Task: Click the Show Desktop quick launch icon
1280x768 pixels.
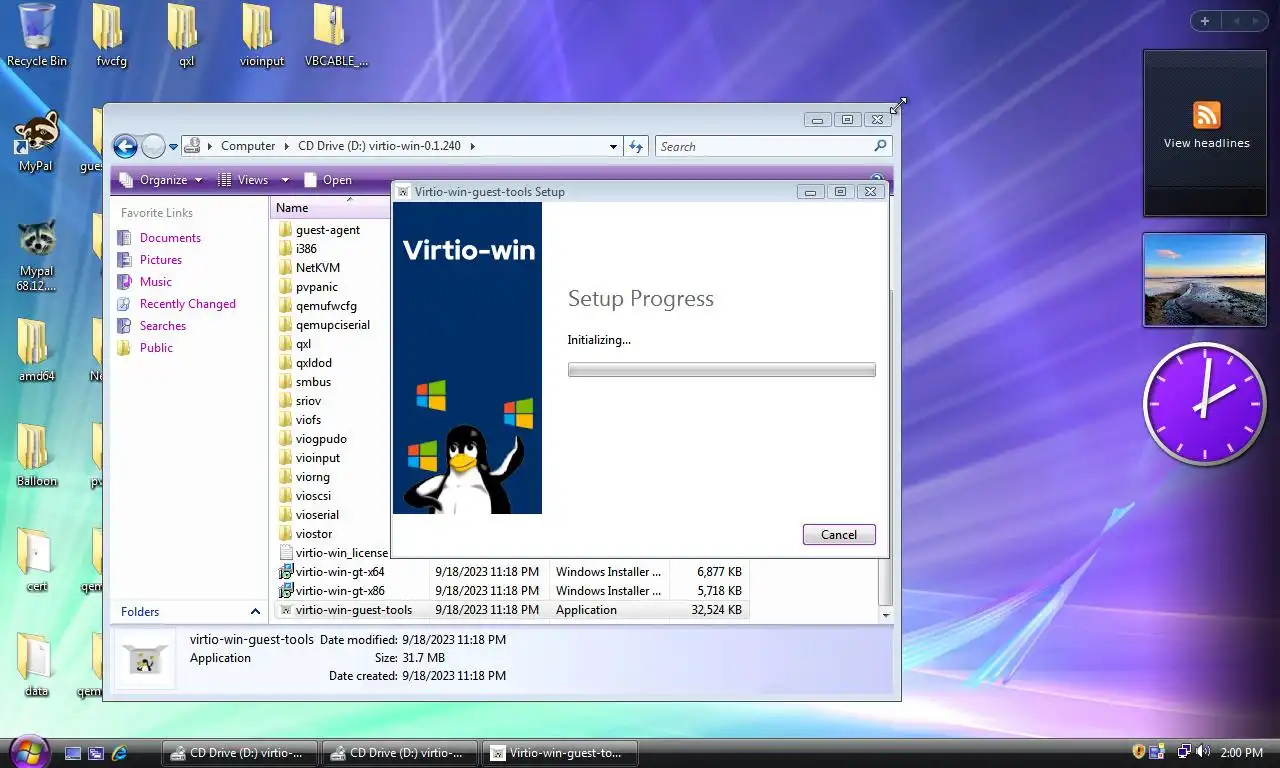Action: 73,753
